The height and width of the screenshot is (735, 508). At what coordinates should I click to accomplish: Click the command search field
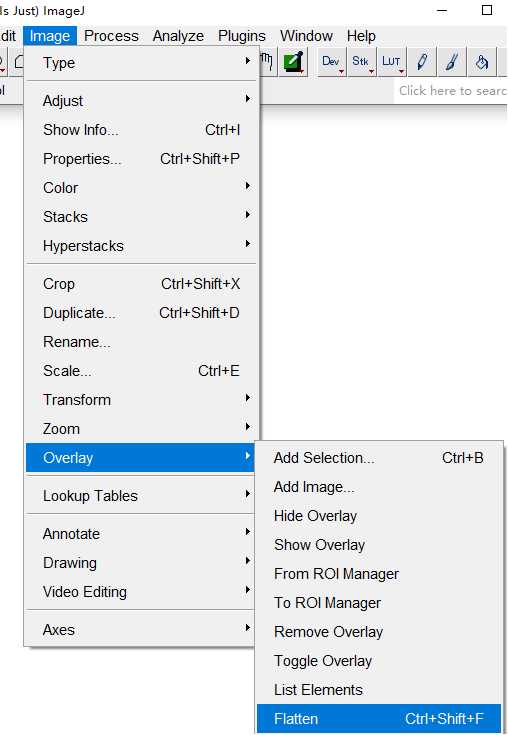point(451,90)
